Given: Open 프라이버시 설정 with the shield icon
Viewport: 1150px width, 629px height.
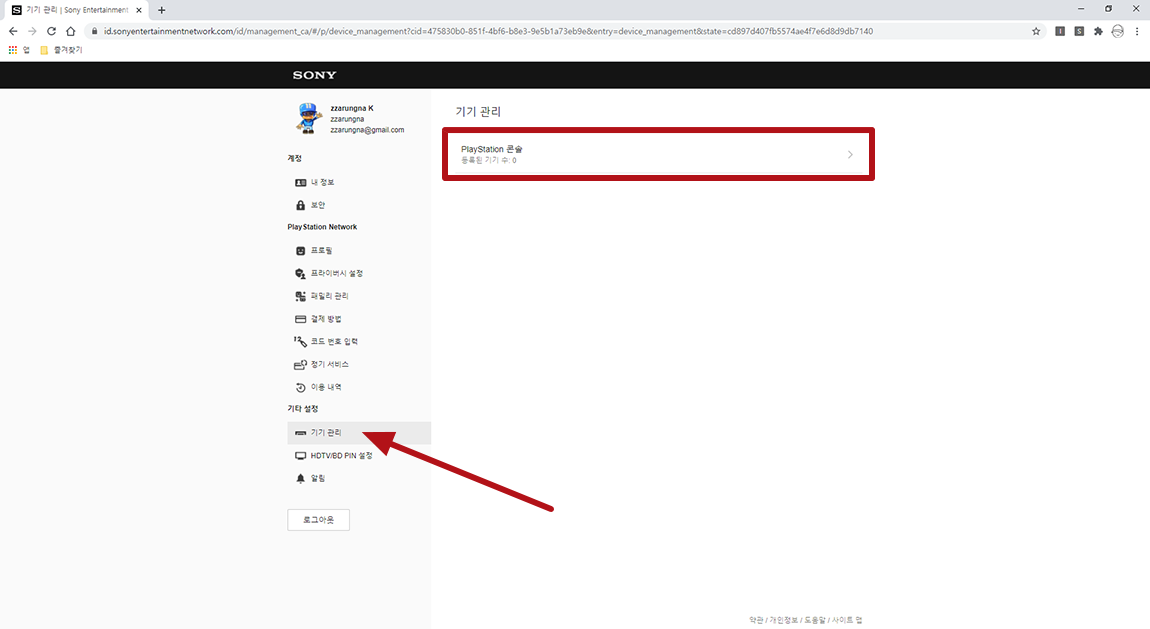Looking at the screenshot, I should [x=300, y=273].
